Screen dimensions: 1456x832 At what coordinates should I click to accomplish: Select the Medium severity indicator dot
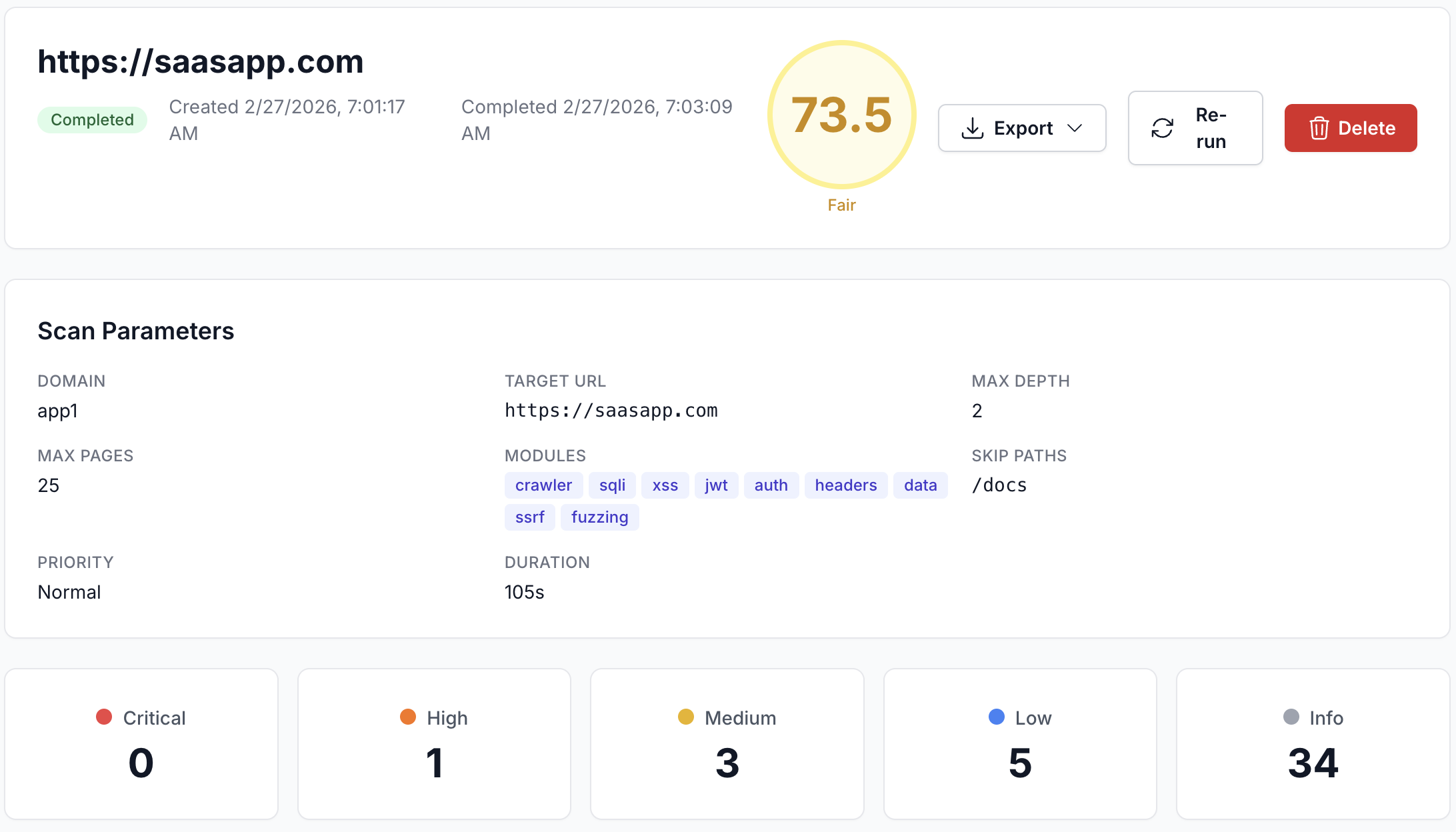coord(687,717)
